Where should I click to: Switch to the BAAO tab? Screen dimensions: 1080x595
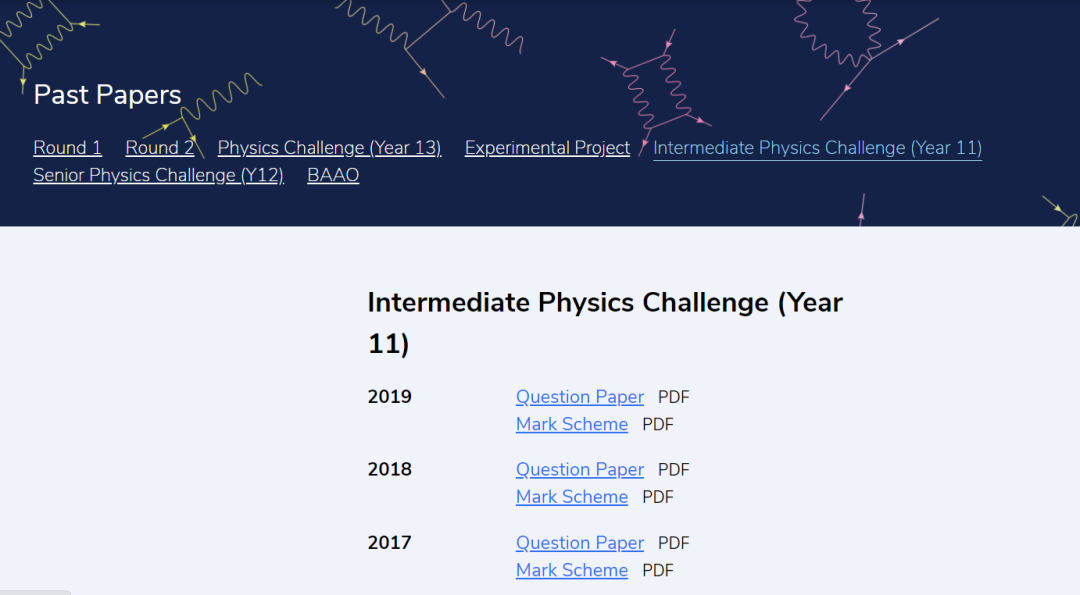click(x=333, y=175)
